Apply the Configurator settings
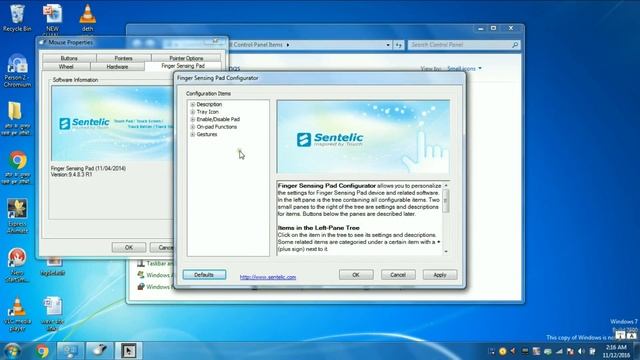Image resolution: width=640 pixels, height=360 pixels. click(x=440, y=275)
